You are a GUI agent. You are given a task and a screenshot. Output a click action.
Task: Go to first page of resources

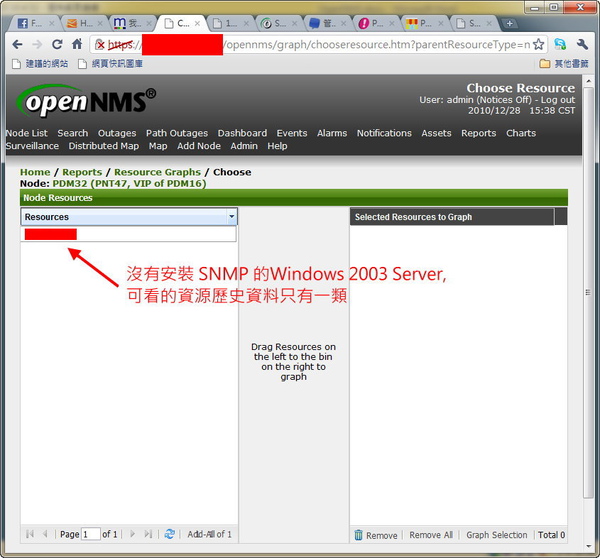30,534
